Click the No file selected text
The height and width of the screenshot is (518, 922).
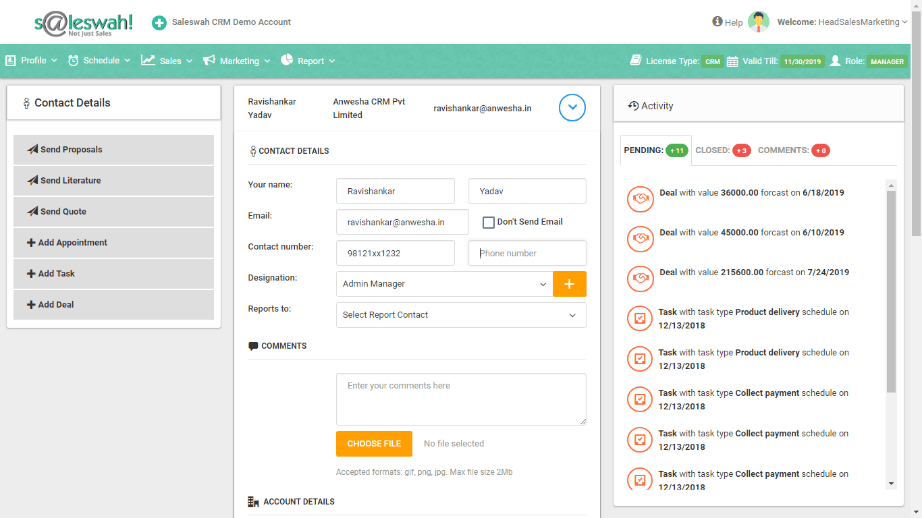[x=454, y=444]
